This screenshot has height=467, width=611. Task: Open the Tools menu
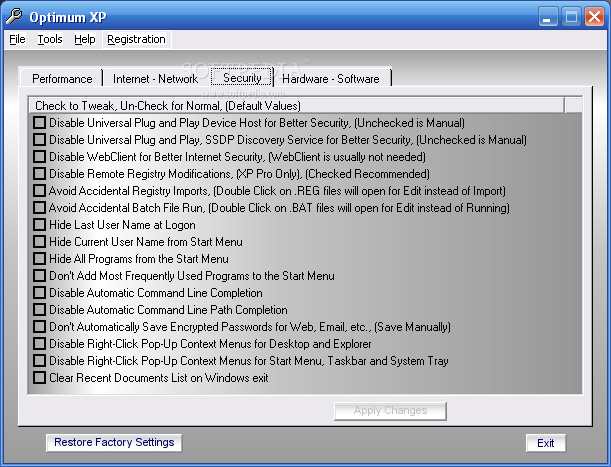pos(50,39)
